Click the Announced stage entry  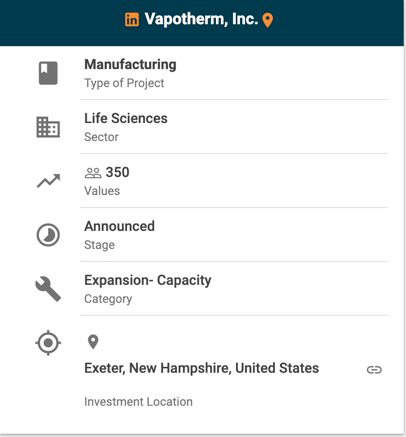pyautogui.click(x=119, y=226)
